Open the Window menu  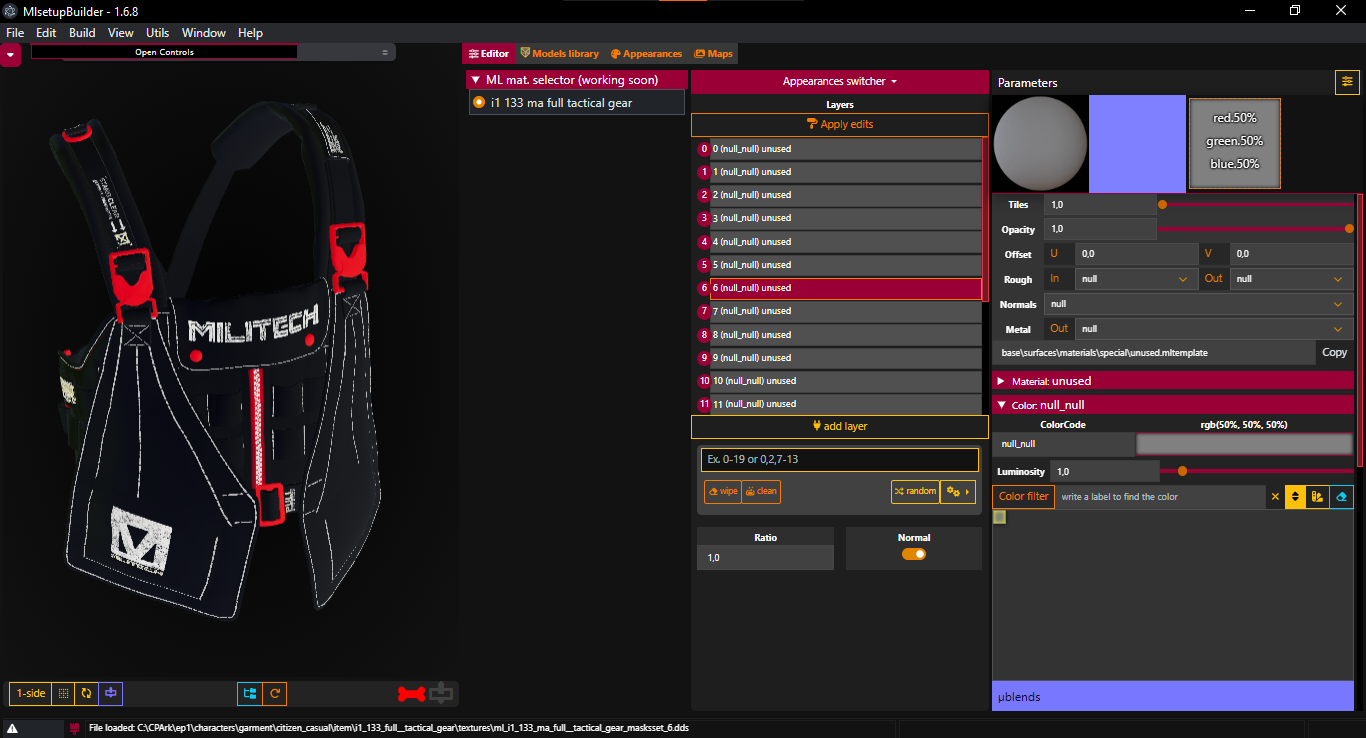(x=204, y=33)
